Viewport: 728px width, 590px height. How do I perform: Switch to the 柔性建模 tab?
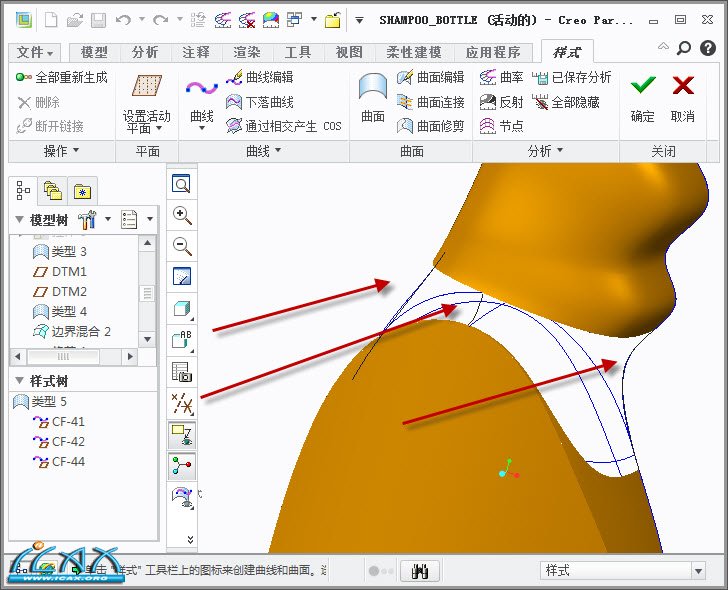pyautogui.click(x=414, y=52)
